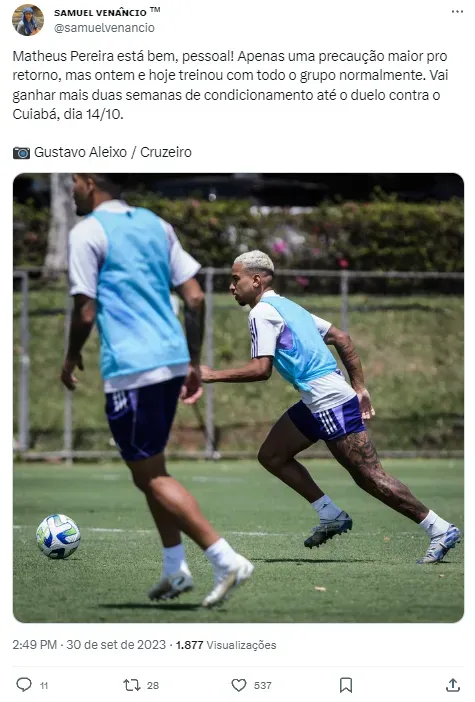
Task: Open the Matheus Pereira training photo
Action: click(x=238, y=398)
